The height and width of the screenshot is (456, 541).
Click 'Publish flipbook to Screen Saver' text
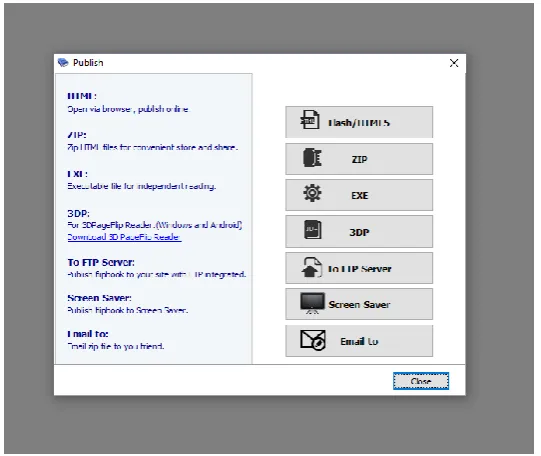coord(128,310)
